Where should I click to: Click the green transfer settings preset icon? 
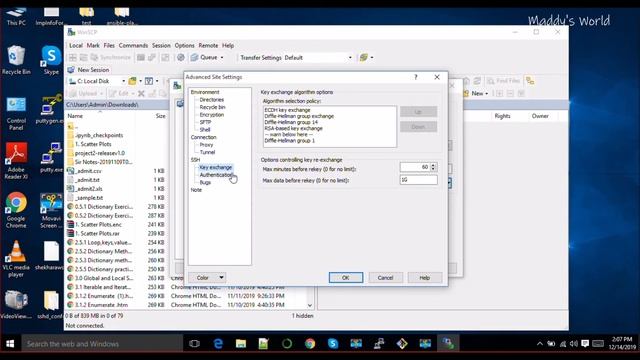364,58
